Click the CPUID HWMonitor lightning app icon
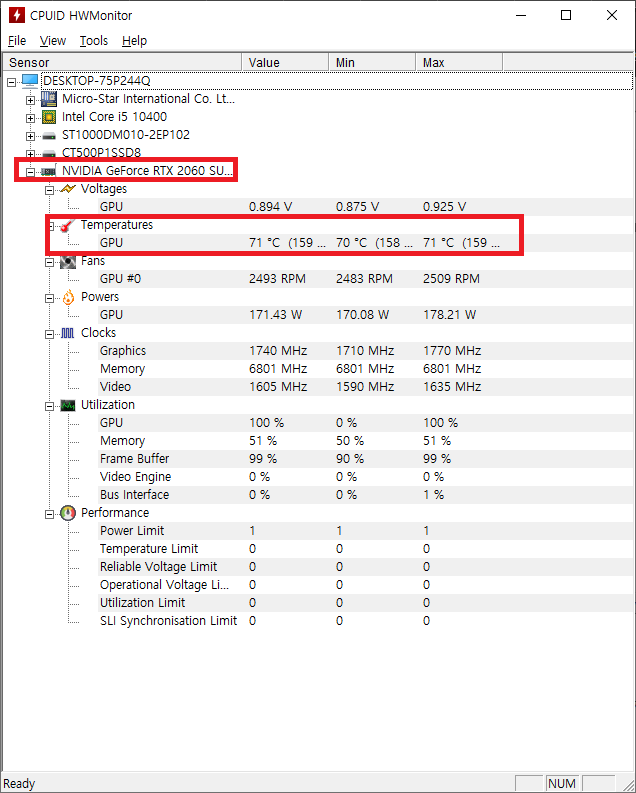This screenshot has width=636, height=793. pos(17,15)
